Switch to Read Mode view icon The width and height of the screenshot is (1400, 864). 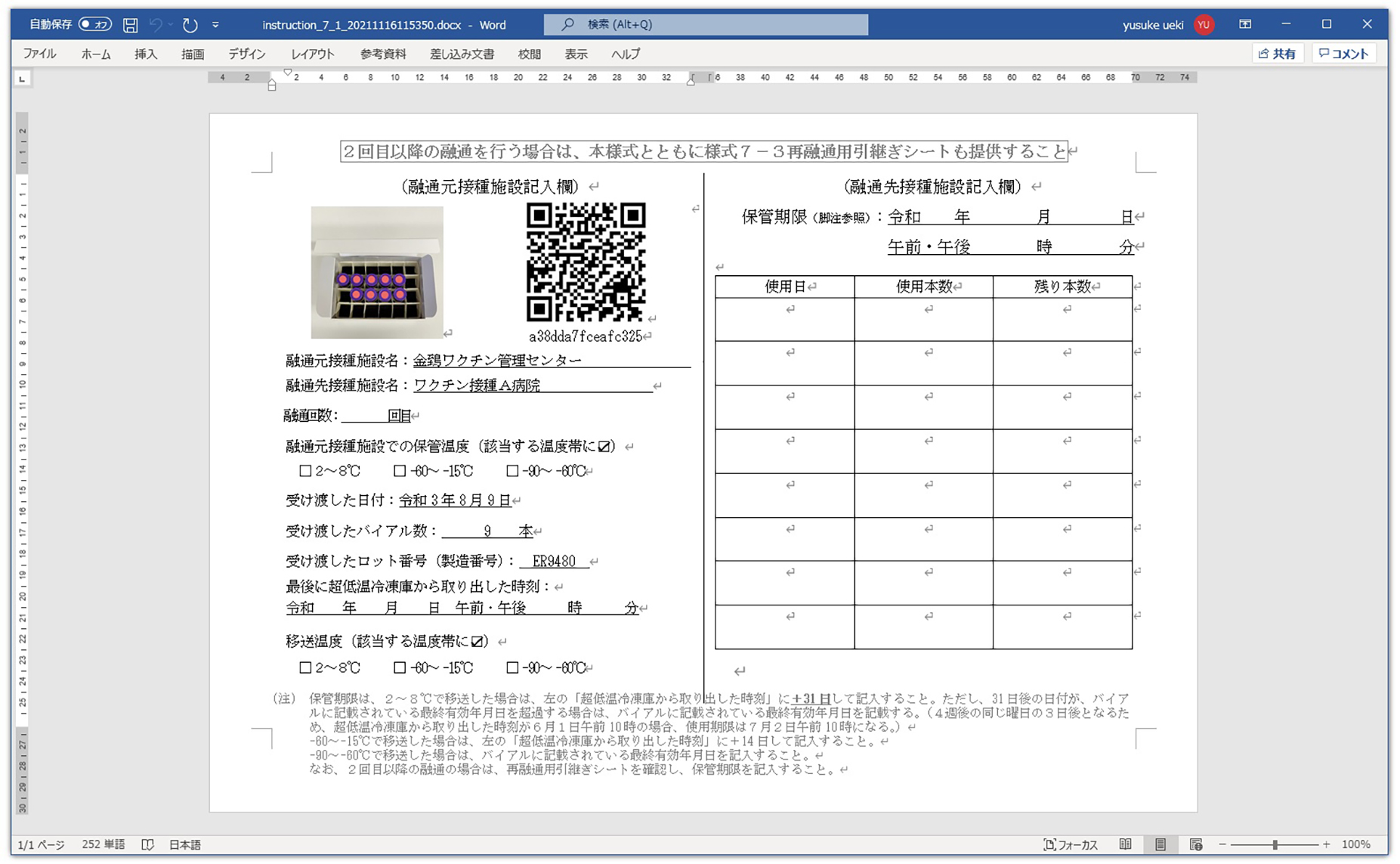1125,844
